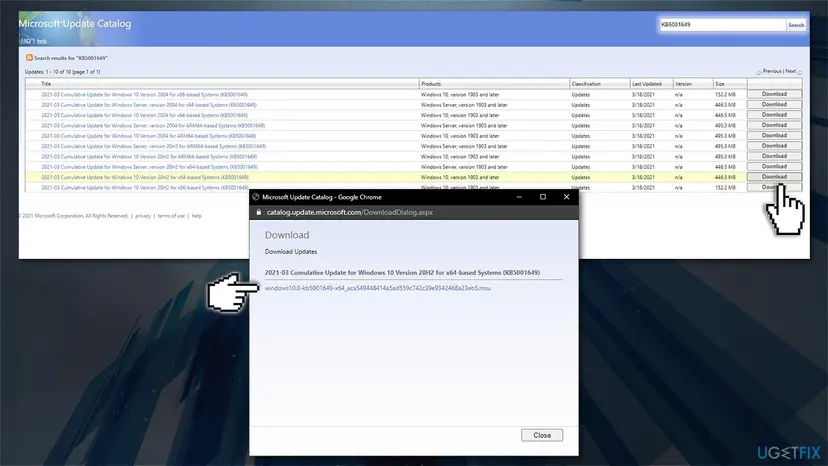Open Windows 10 Version 20H2 x86-based update link
This screenshot has height=466, width=828.
(x=145, y=188)
